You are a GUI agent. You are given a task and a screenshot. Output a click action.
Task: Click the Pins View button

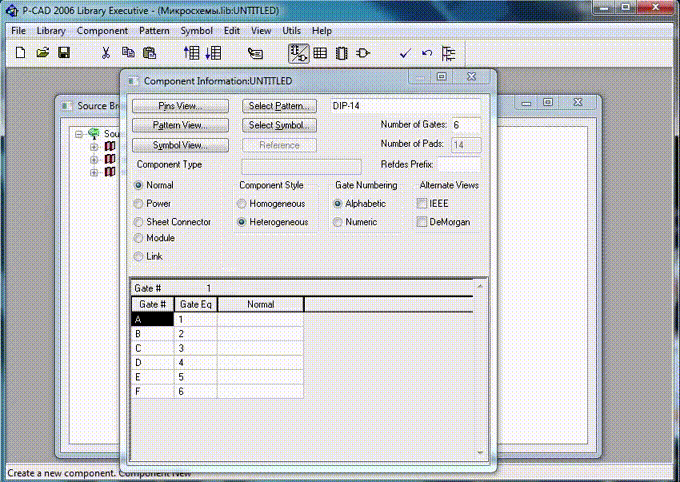[180, 106]
